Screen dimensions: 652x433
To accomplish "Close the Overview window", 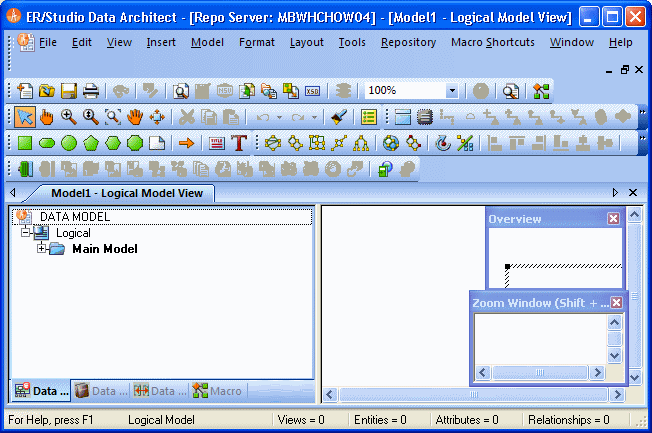I will coord(613,218).
